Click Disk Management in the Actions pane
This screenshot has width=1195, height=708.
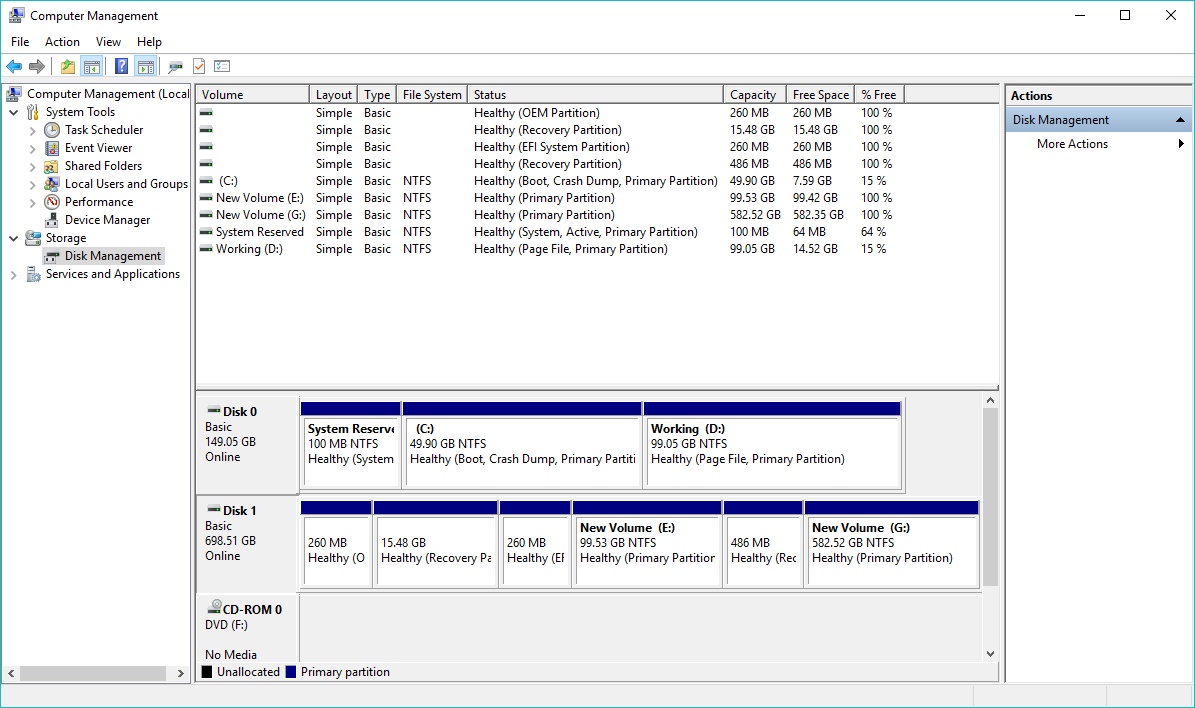1063,119
